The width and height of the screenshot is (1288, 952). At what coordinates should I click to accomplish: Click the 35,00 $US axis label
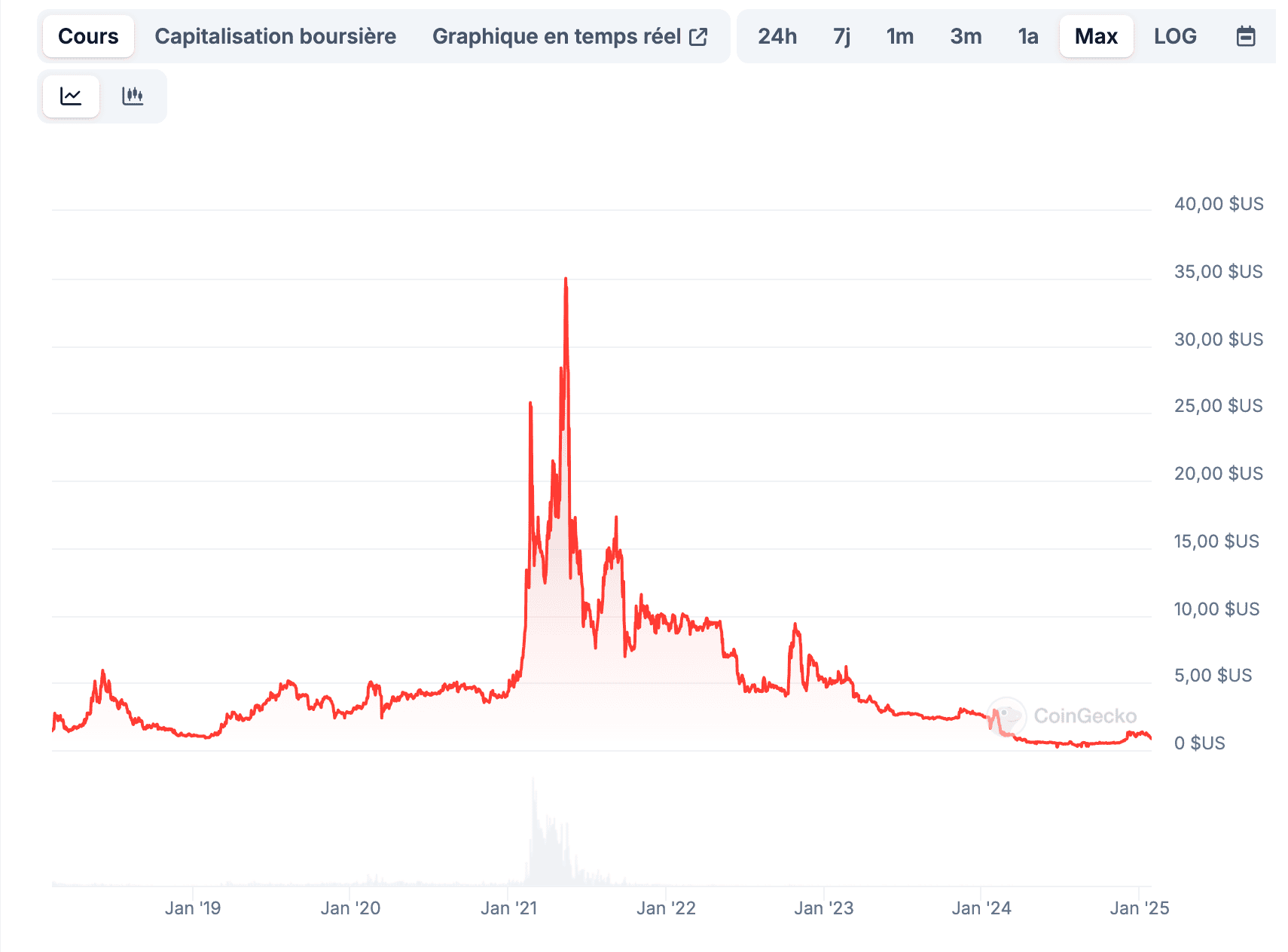[1219, 272]
